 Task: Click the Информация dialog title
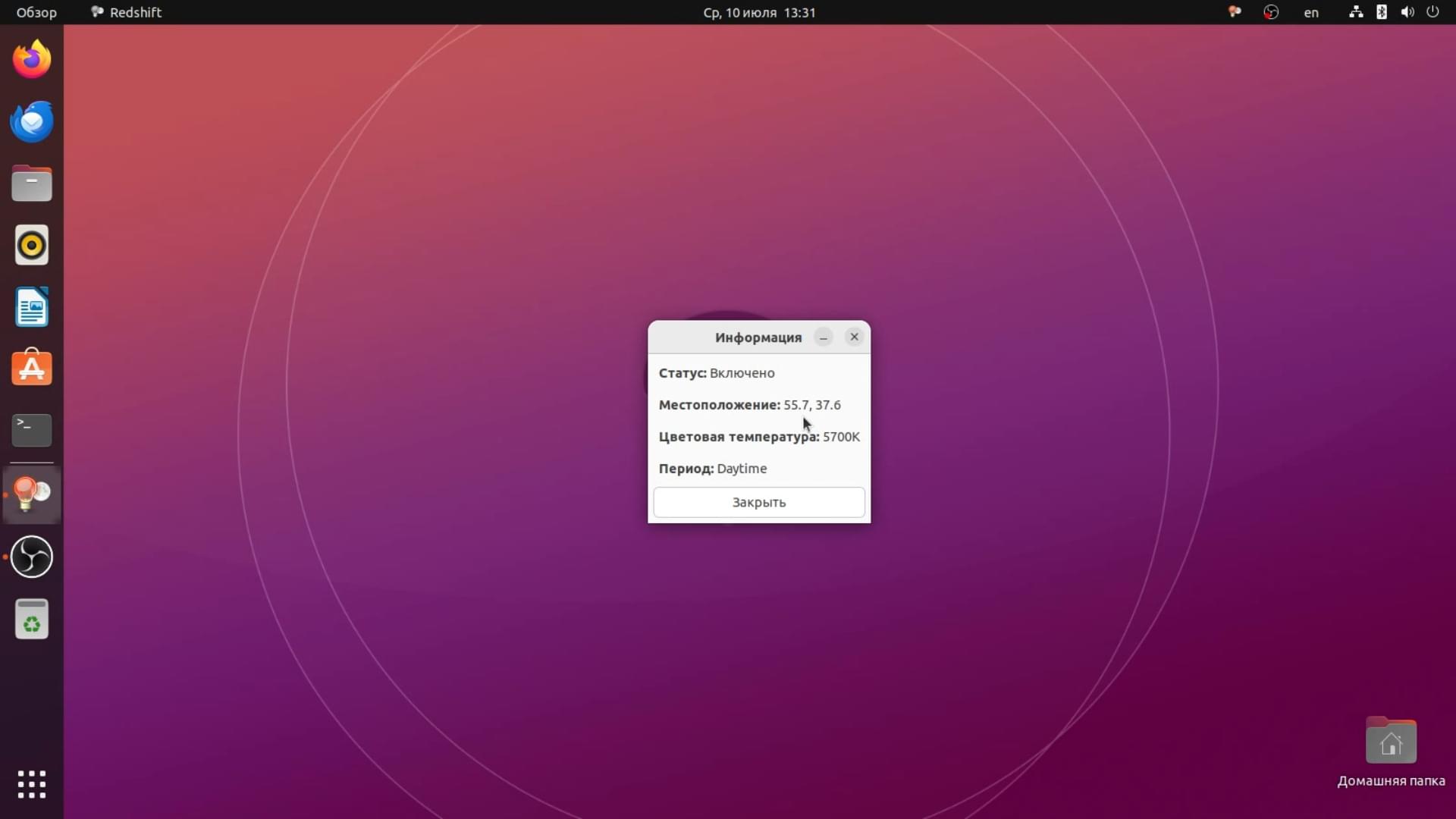(758, 337)
